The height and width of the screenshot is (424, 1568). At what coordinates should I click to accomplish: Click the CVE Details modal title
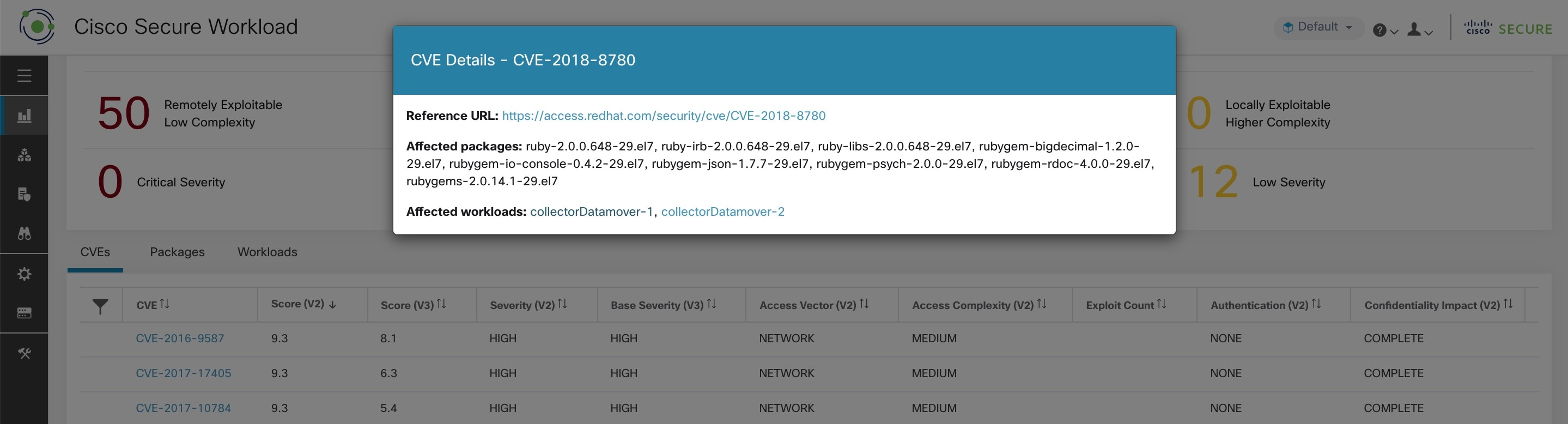[x=523, y=60]
